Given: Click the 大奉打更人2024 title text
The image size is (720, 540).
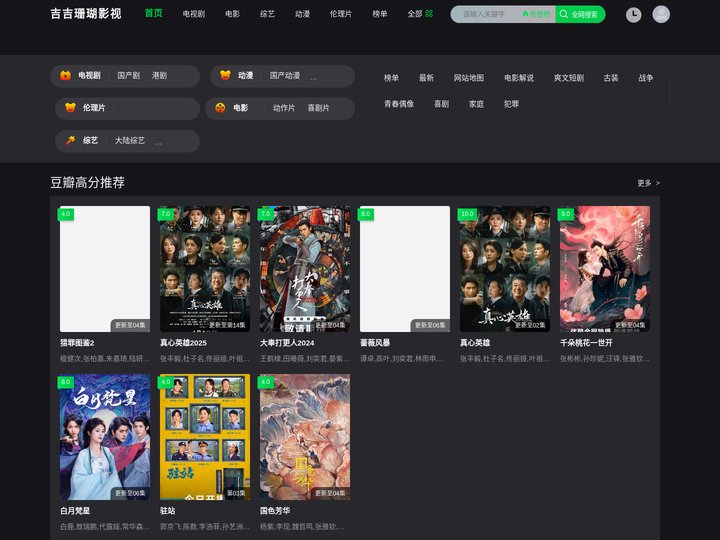Looking at the screenshot, I should coord(287,343).
